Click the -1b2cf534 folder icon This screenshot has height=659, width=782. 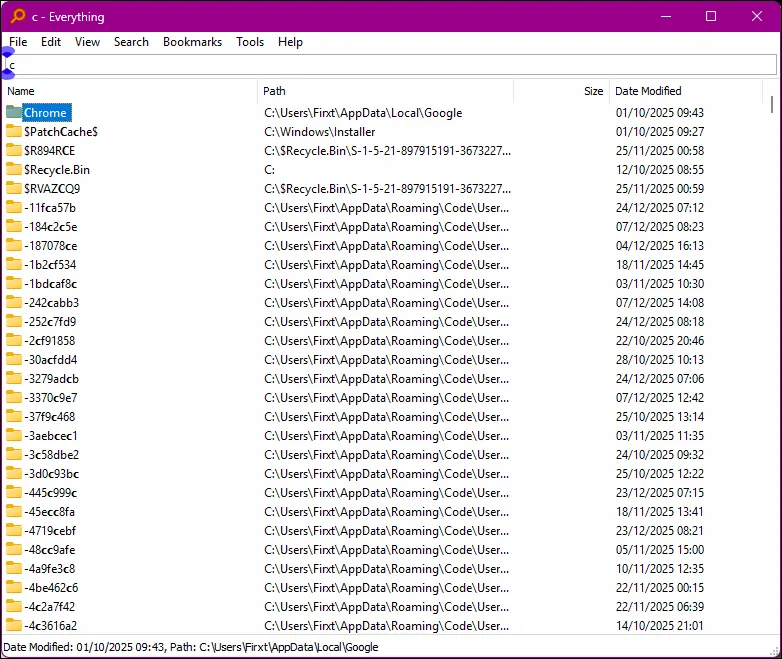point(14,264)
